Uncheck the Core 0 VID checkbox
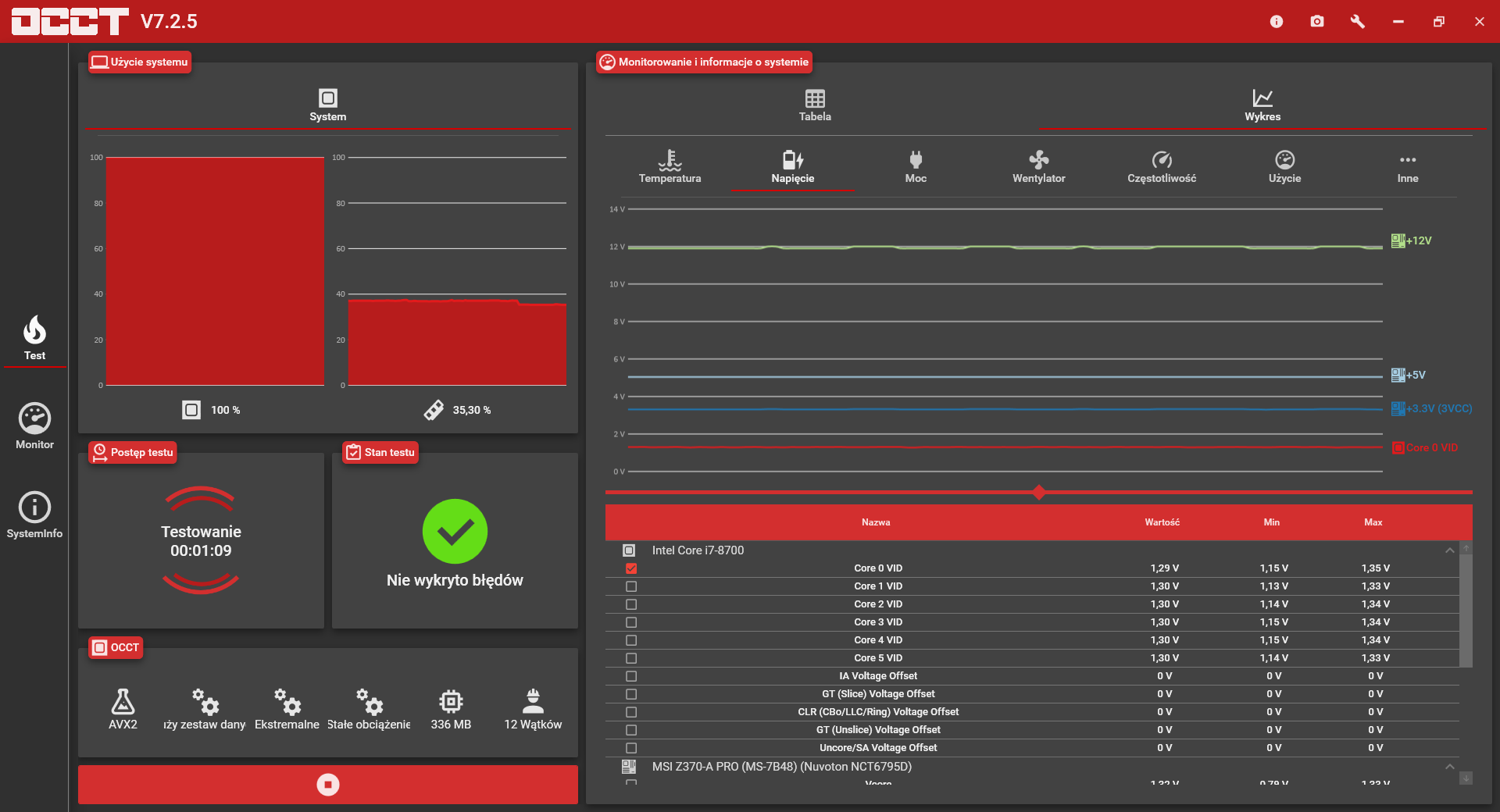Image resolution: width=1500 pixels, height=812 pixels. (x=631, y=568)
